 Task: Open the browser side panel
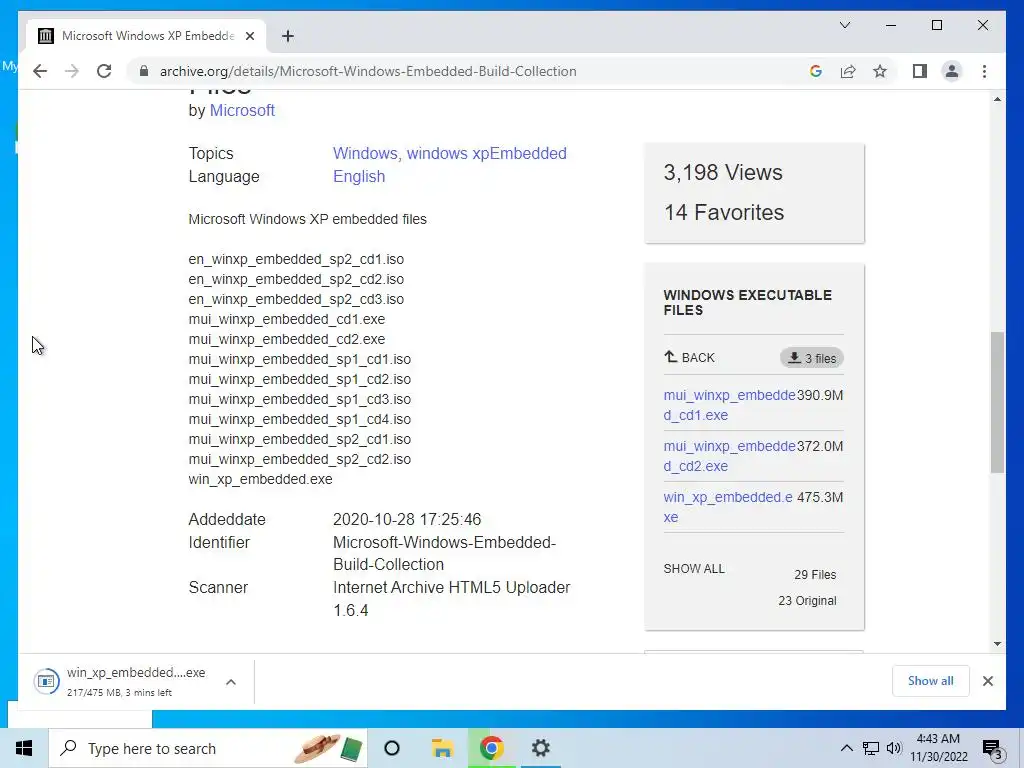tap(920, 71)
